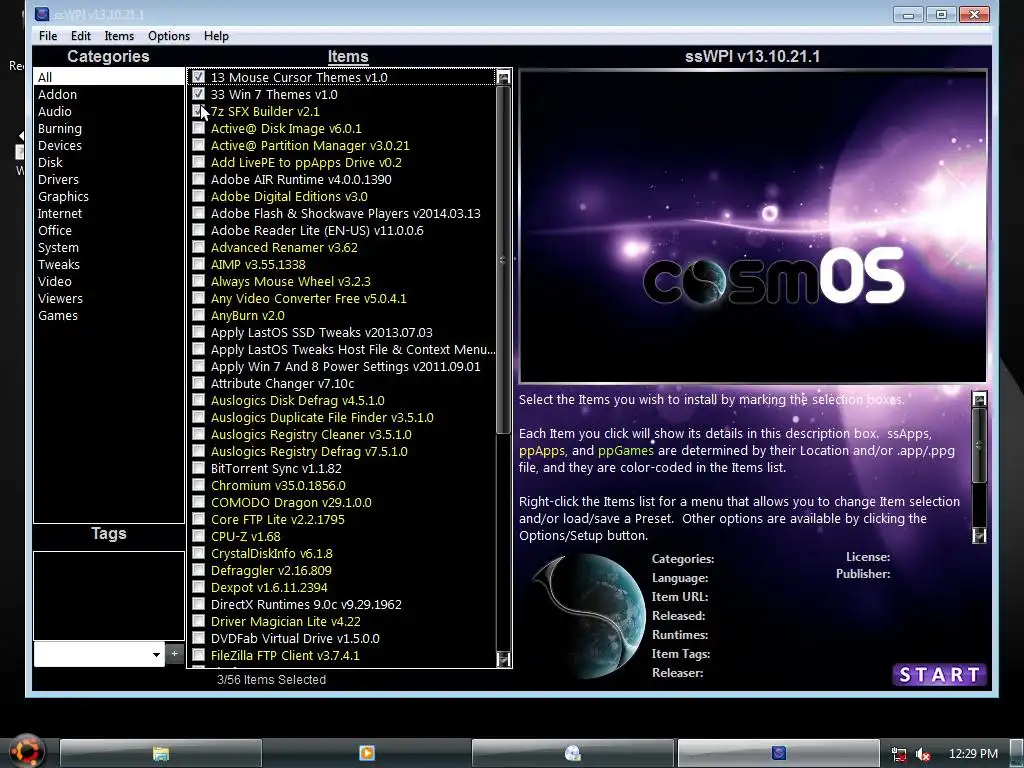The height and width of the screenshot is (768, 1024).
Task: Select Auslogics Disk Defrag v4.5.1.0
Action: (x=297, y=400)
